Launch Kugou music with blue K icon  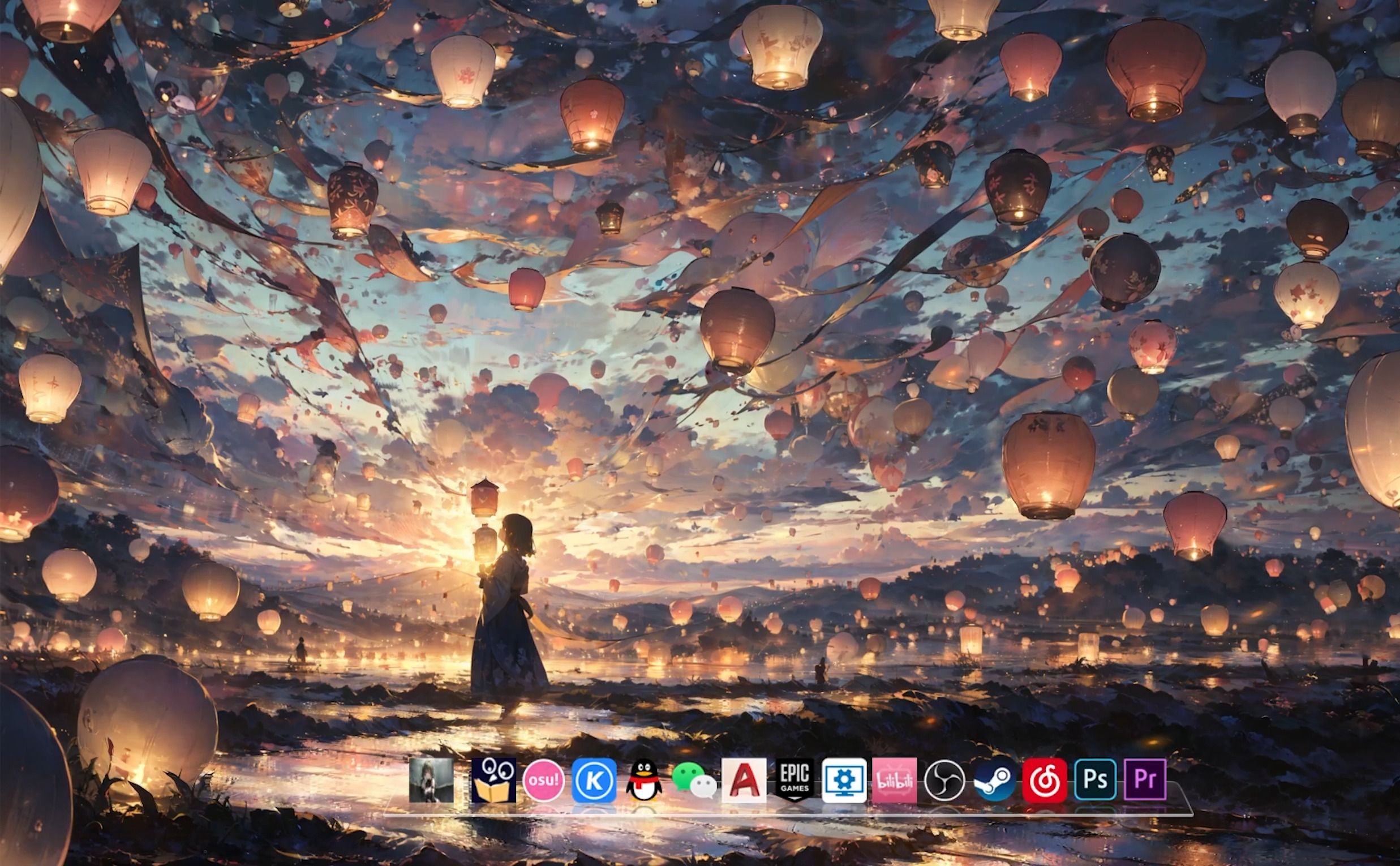click(x=594, y=780)
